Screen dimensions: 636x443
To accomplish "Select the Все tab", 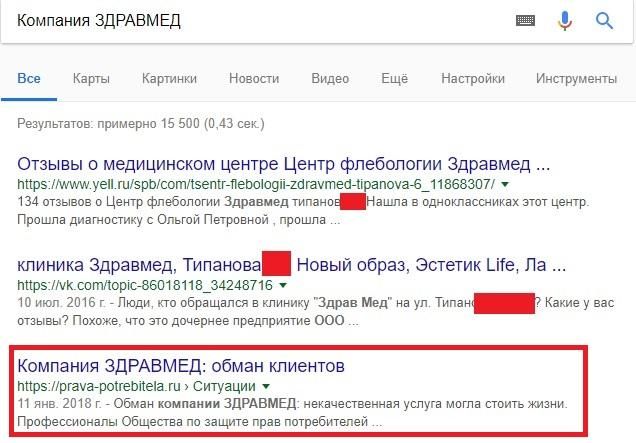I will tap(29, 78).
